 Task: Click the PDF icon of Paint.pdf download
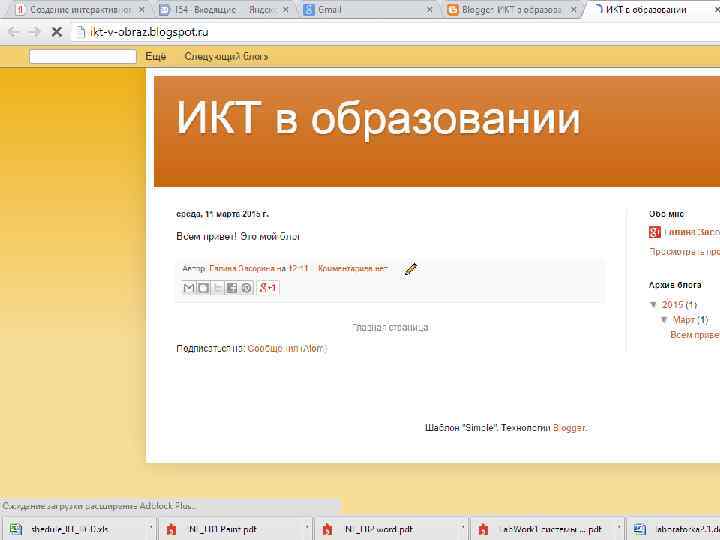[x=171, y=529]
